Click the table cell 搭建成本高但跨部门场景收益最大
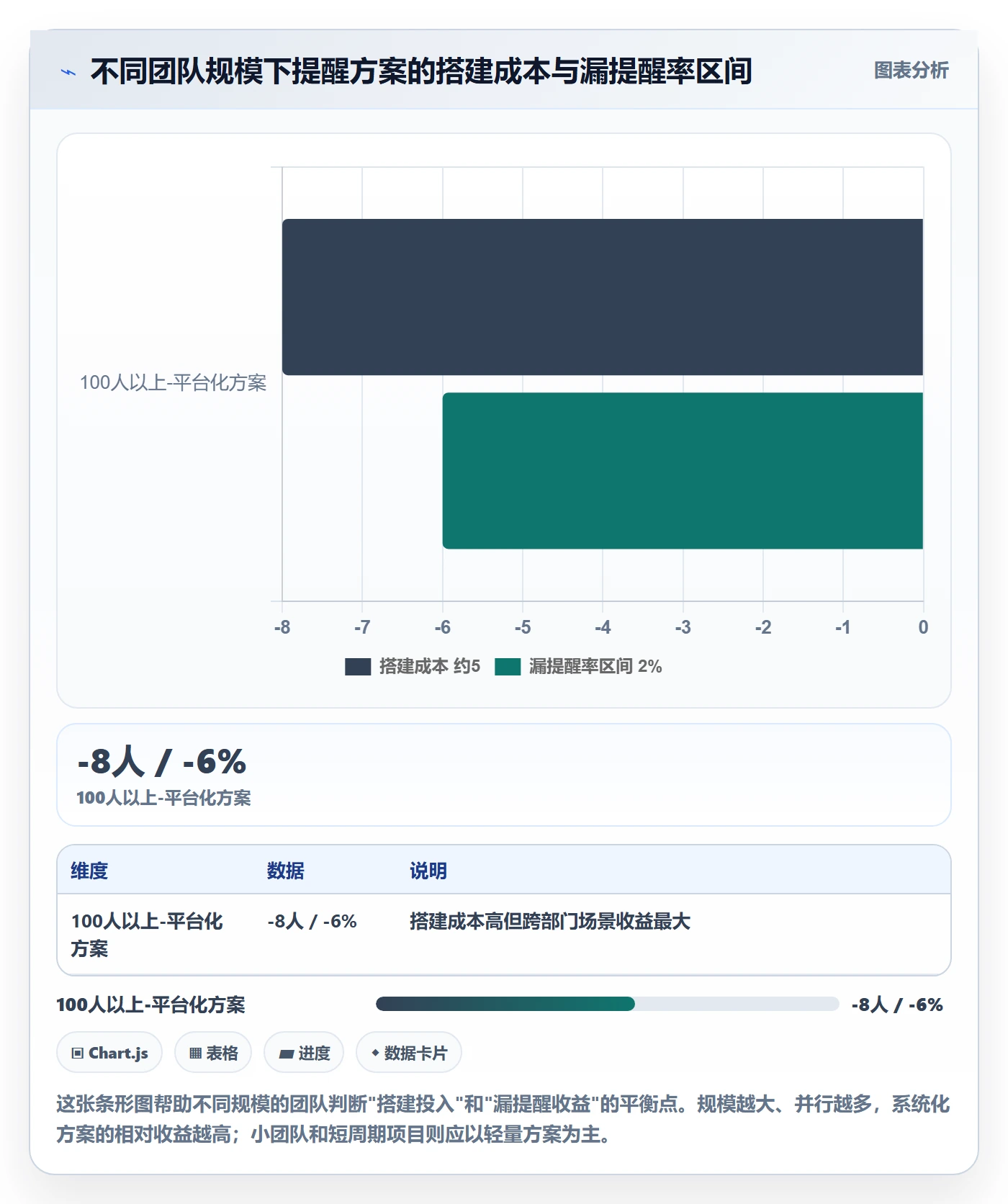Viewport: 1008px width, 1204px height. [550, 921]
